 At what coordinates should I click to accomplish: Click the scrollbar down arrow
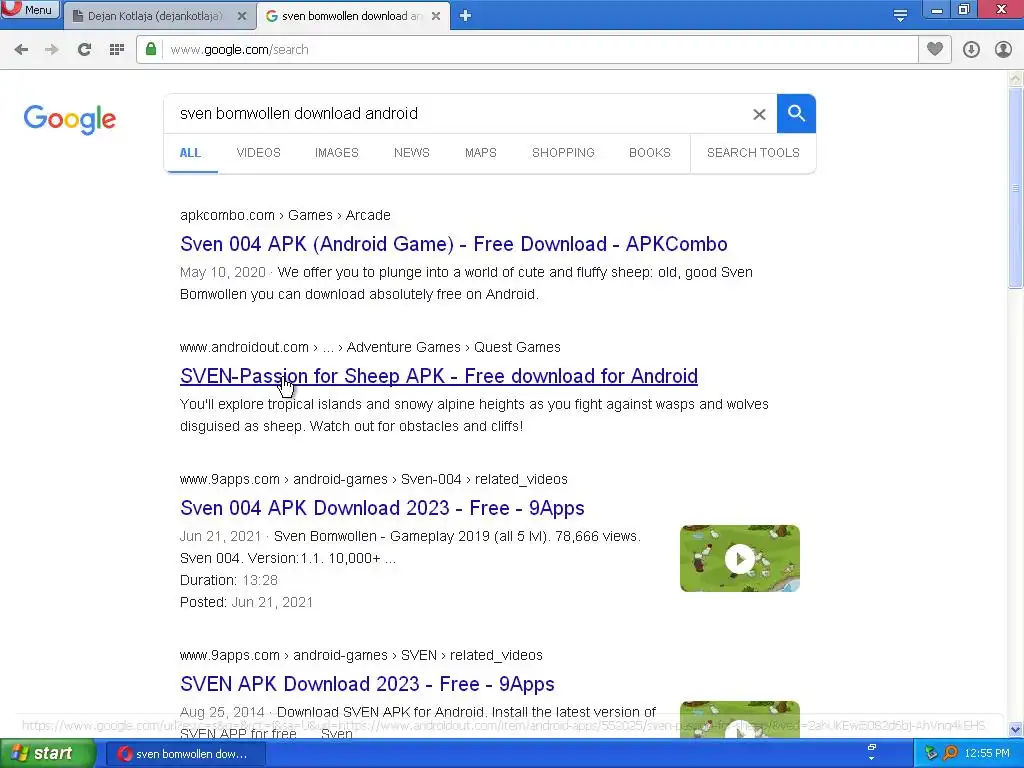coord(1015,729)
